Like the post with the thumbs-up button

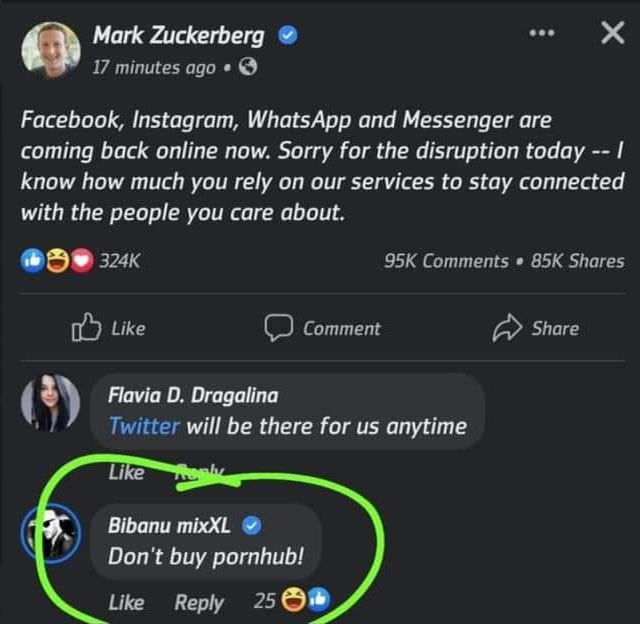tap(108, 328)
